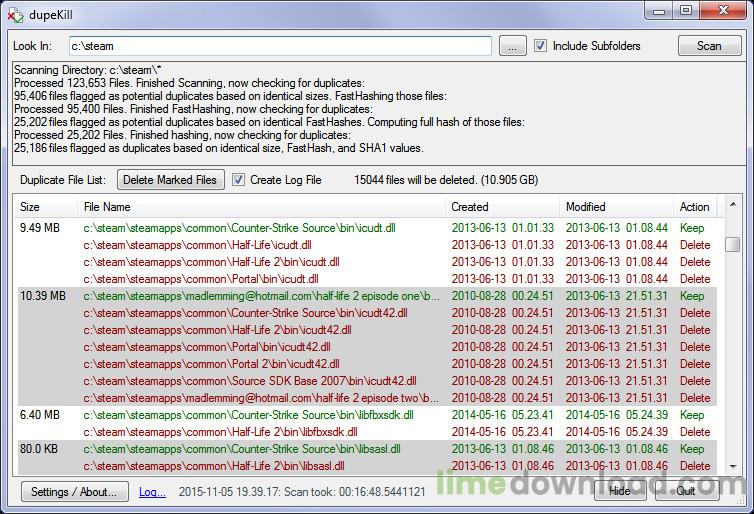The height and width of the screenshot is (514, 754).
Task: Toggle Delete action on Half-Life\icudt.dll row
Action: [x=695, y=245]
